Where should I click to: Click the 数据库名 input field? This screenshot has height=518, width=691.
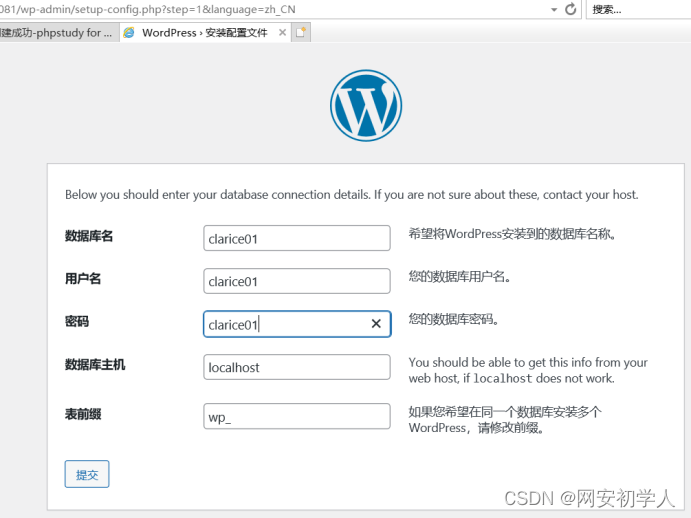pyautogui.click(x=297, y=238)
